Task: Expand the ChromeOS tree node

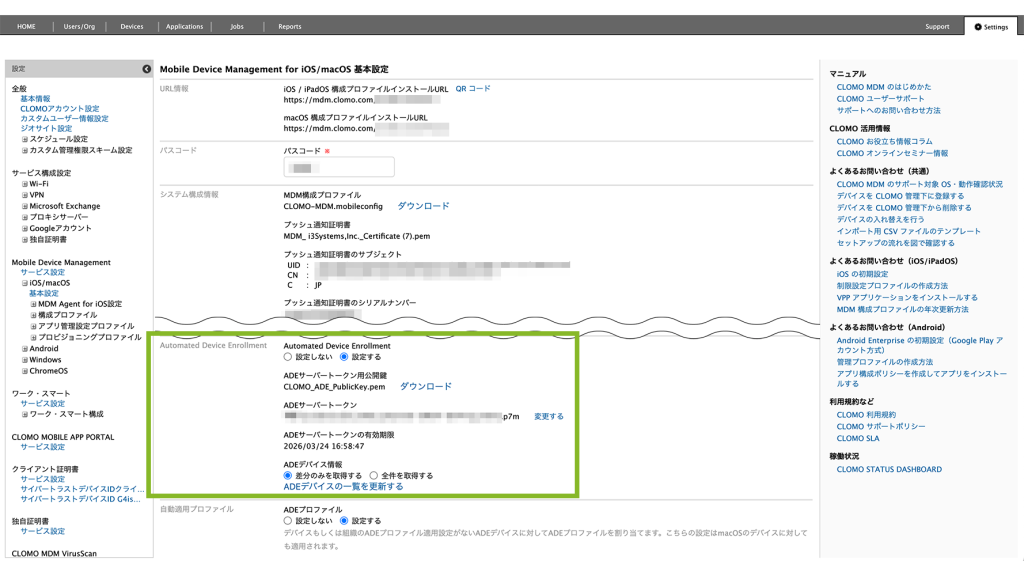Action: [25, 371]
